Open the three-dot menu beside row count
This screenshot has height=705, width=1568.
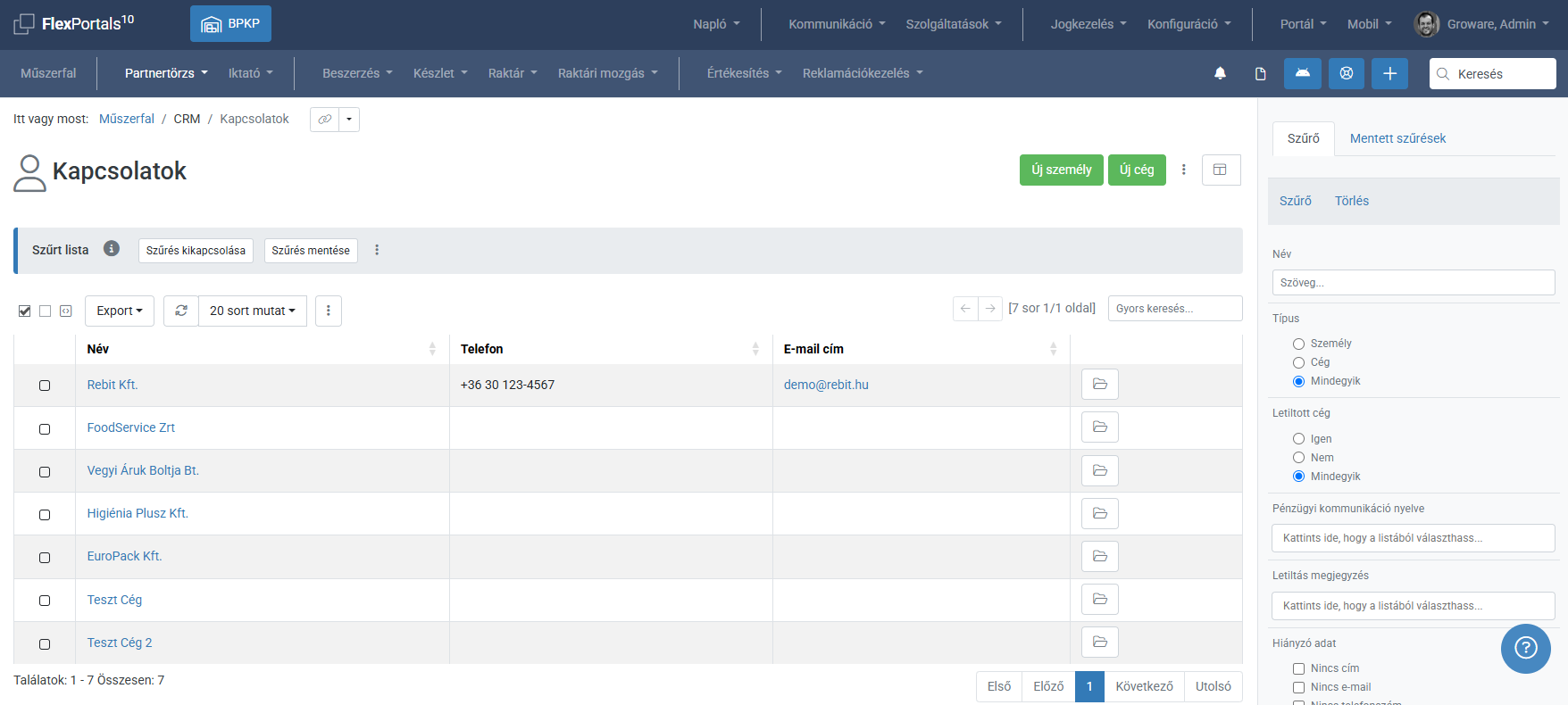pyautogui.click(x=329, y=311)
